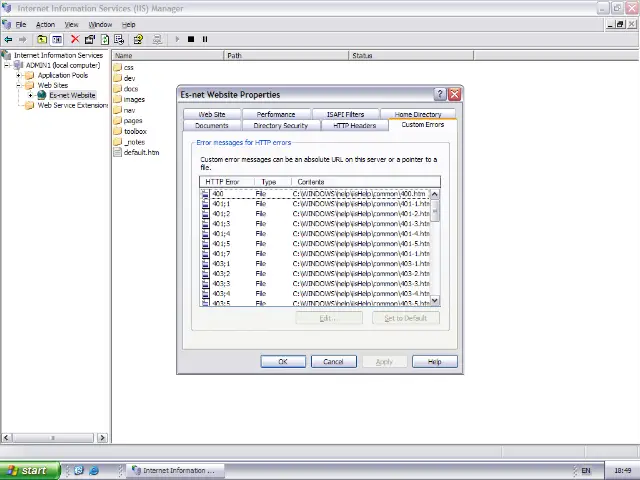
Task: Click the dev folder icon
Action: point(118,78)
